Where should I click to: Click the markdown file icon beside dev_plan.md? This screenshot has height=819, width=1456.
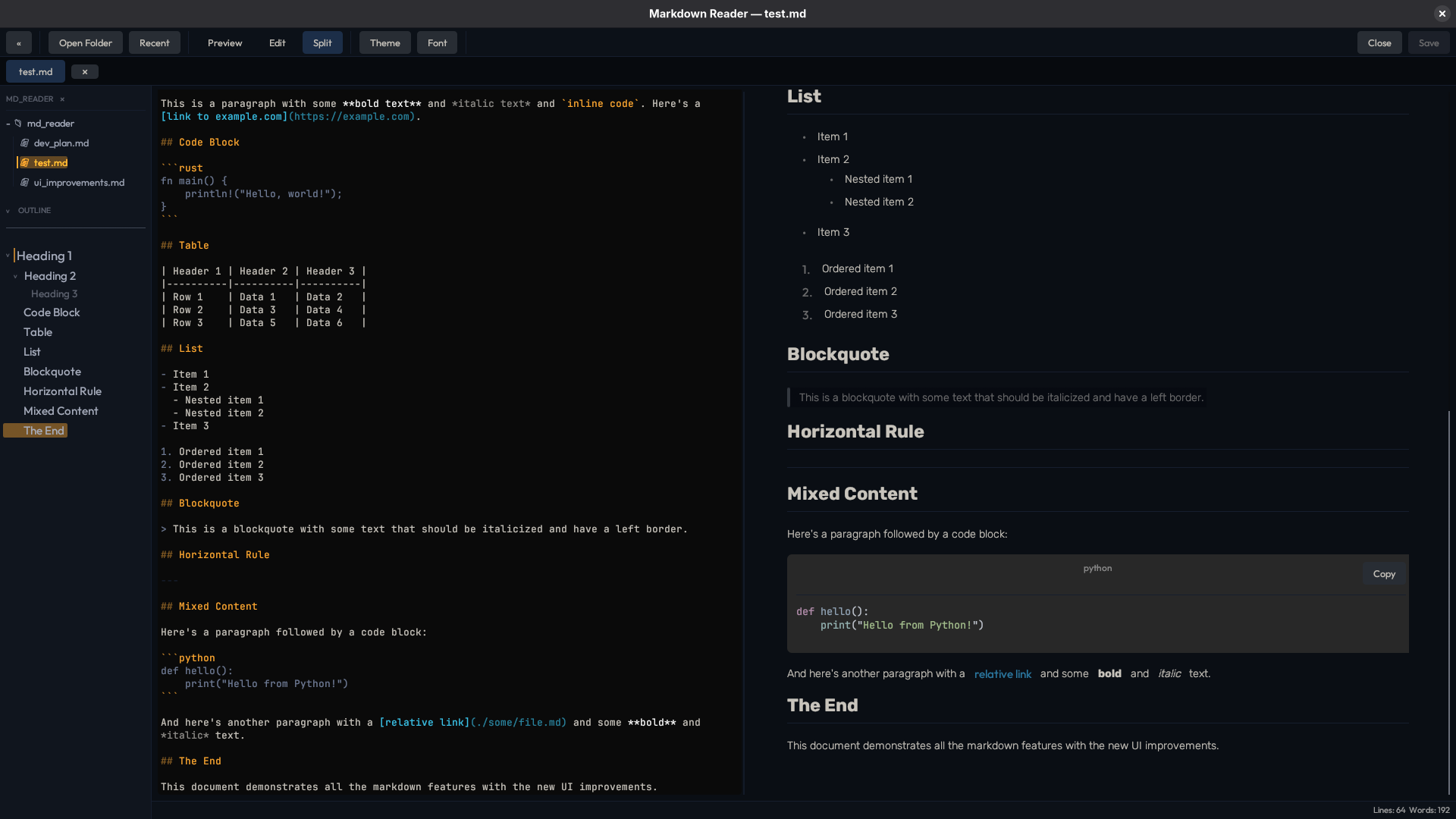25,143
